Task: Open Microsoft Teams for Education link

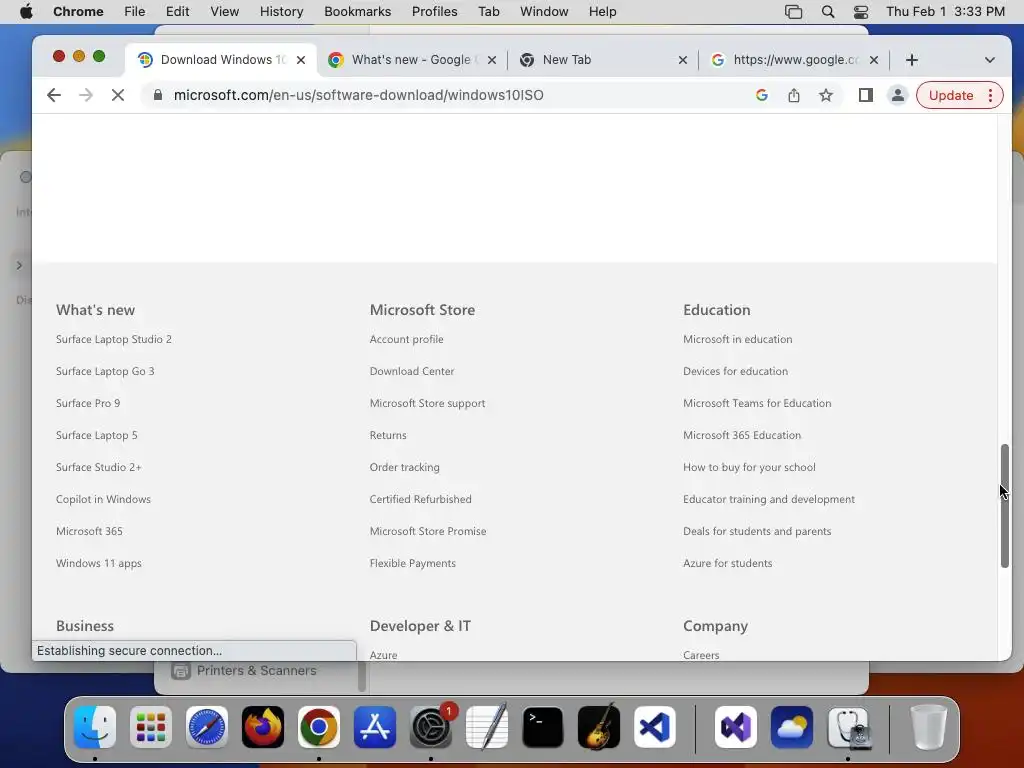Action: (757, 403)
